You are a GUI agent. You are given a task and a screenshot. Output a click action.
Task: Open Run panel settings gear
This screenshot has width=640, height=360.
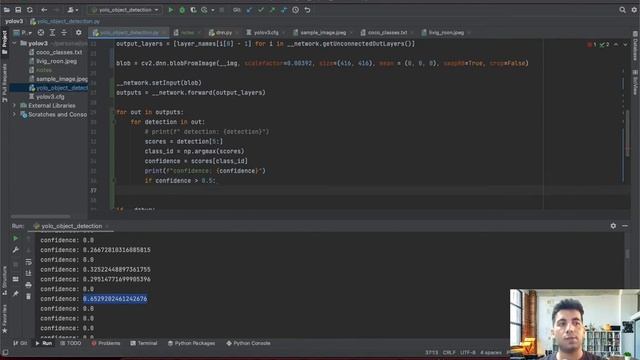[613, 226]
